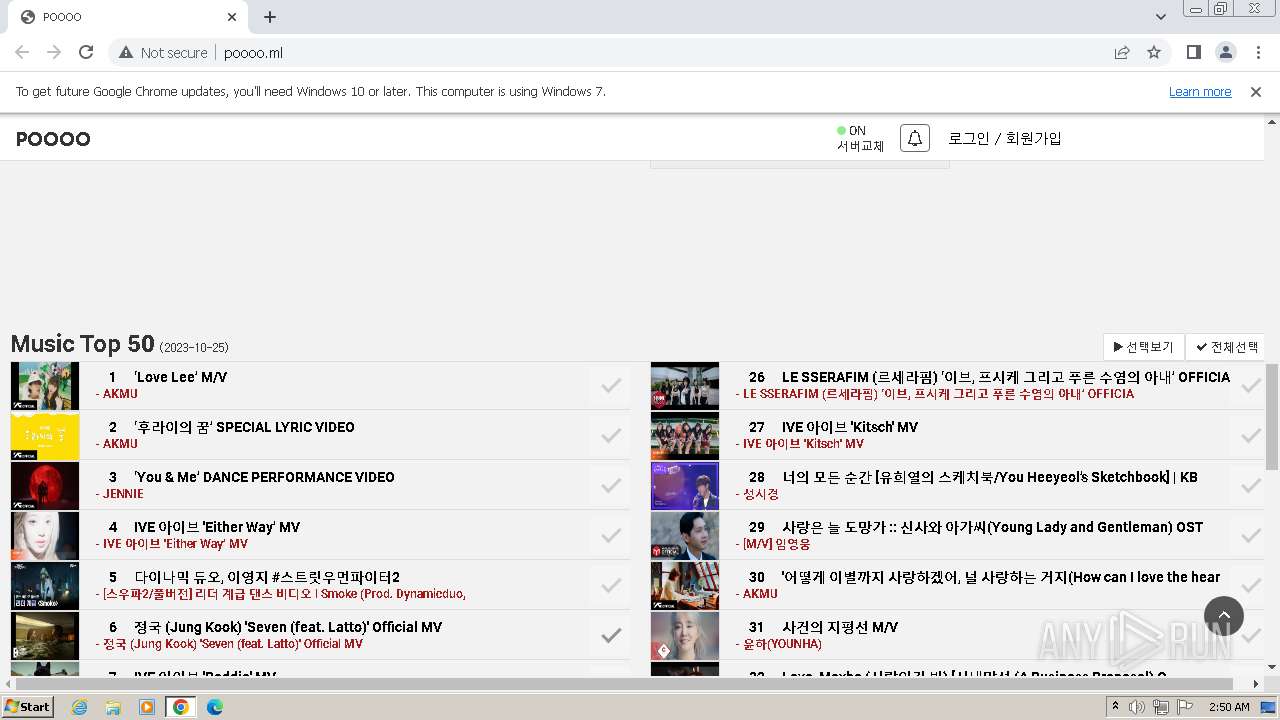Click the Learn more link

click(x=1200, y=92)
